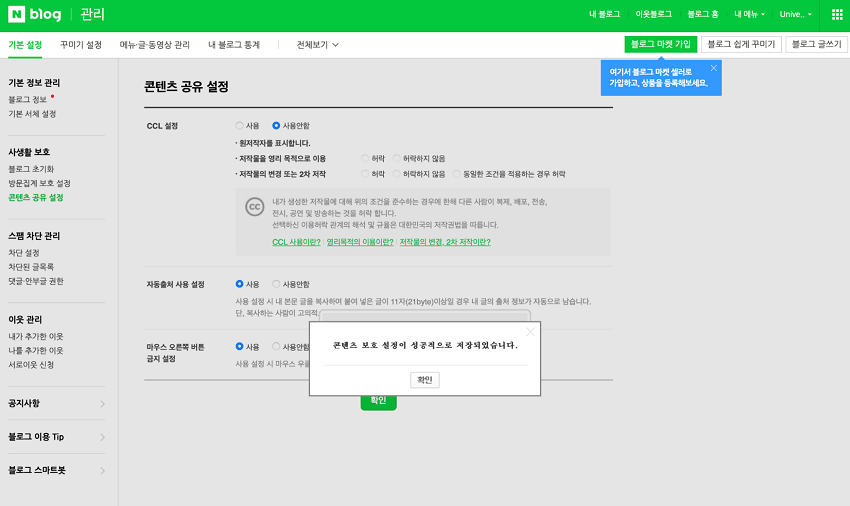Open 블로그 정보 in sidebar
This screenshot has height=506, width=850.
[28, 100]
